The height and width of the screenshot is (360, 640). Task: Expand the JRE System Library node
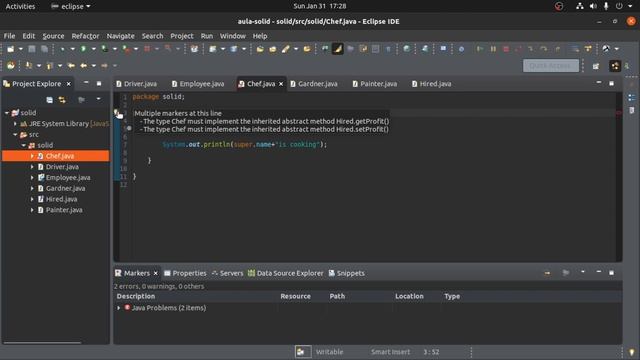point(16,123)
